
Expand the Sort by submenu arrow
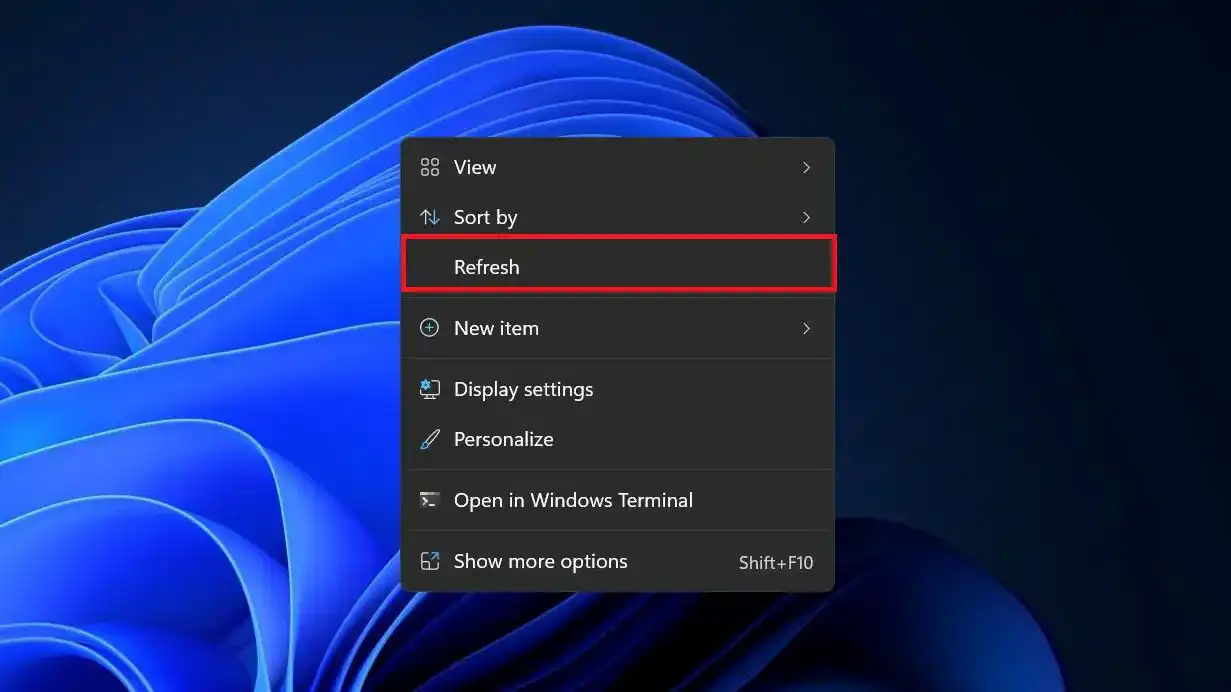tap(806, 217)
